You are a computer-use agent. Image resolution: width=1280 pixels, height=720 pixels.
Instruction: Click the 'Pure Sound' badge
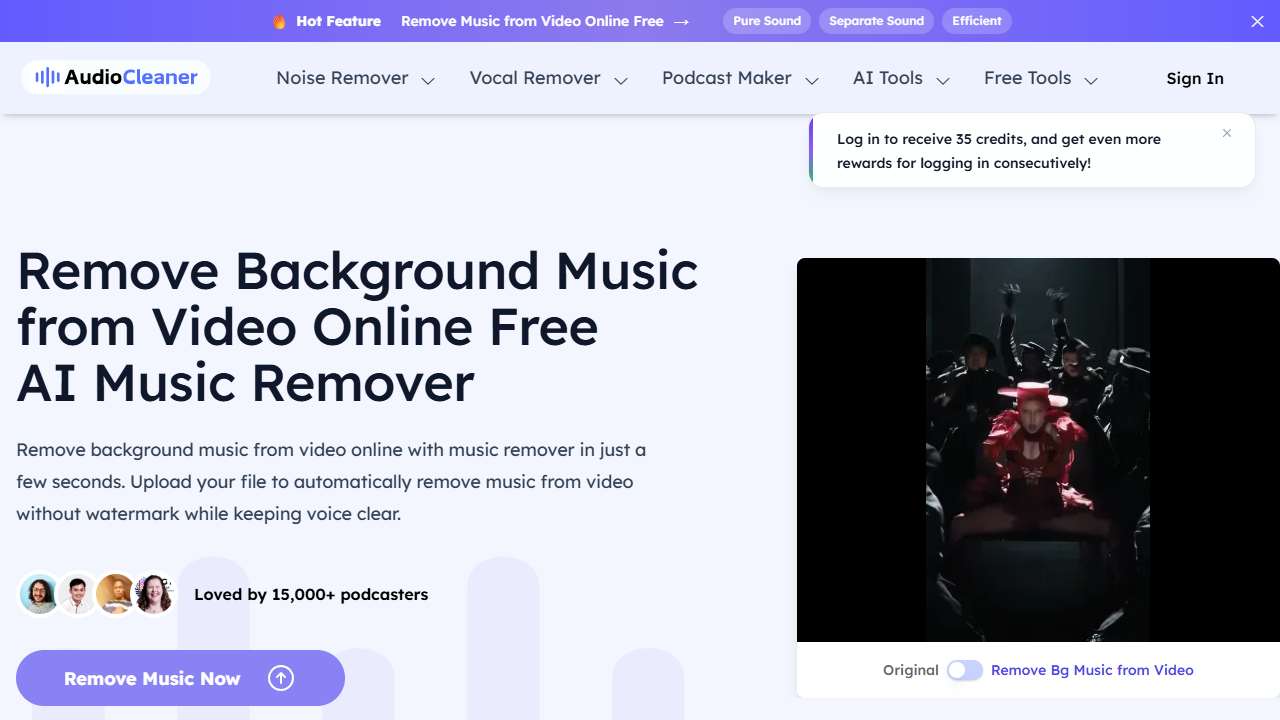pyautogui.click(x=766, y=20)
